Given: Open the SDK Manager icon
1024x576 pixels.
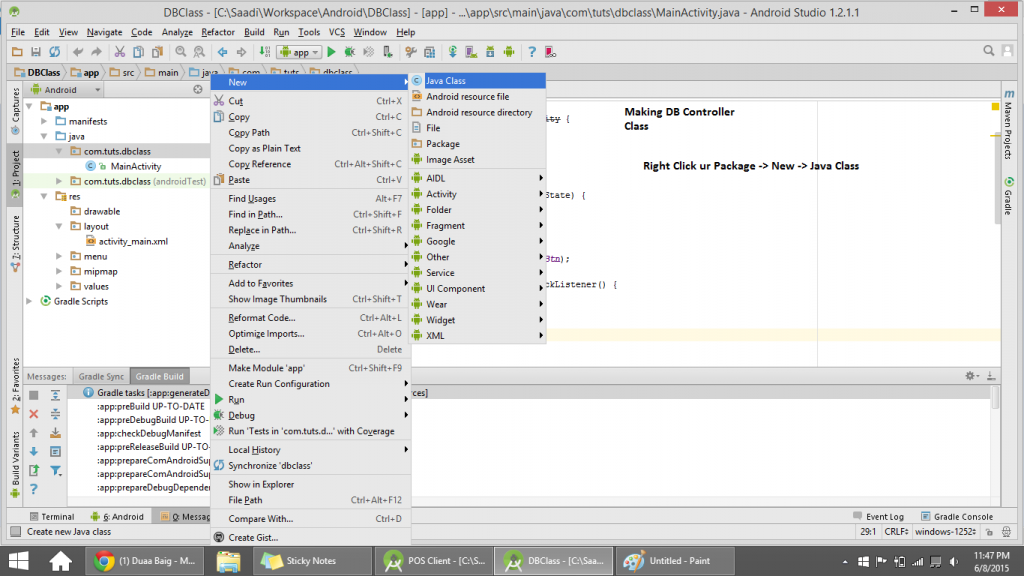Looking at the screenshot, I should (490, 51).
